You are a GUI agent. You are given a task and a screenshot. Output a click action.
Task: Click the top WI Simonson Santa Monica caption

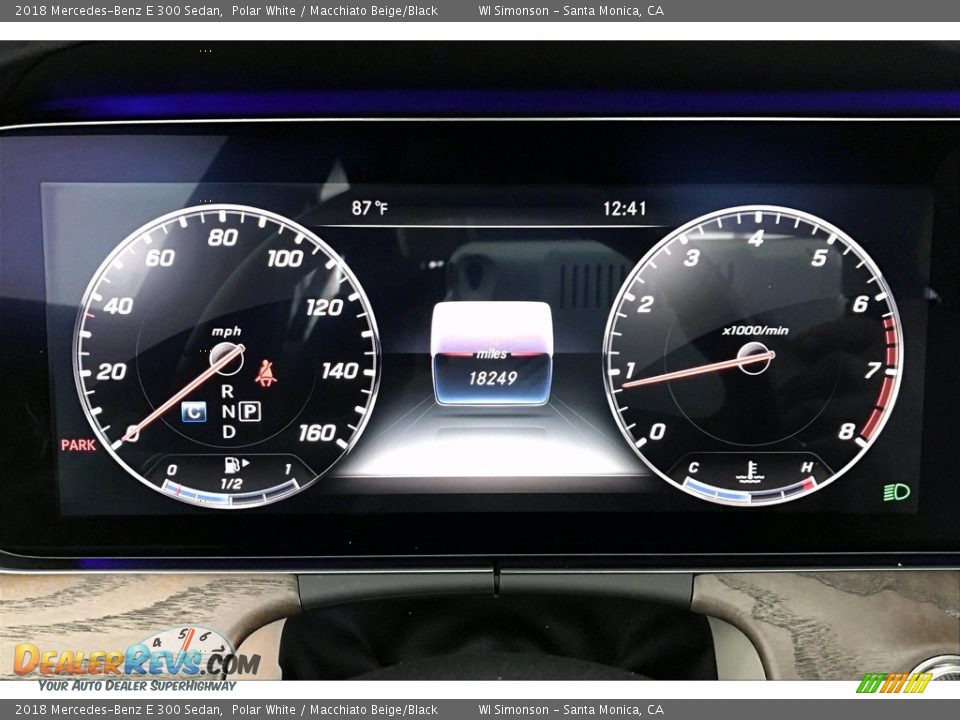click(571, 10)
